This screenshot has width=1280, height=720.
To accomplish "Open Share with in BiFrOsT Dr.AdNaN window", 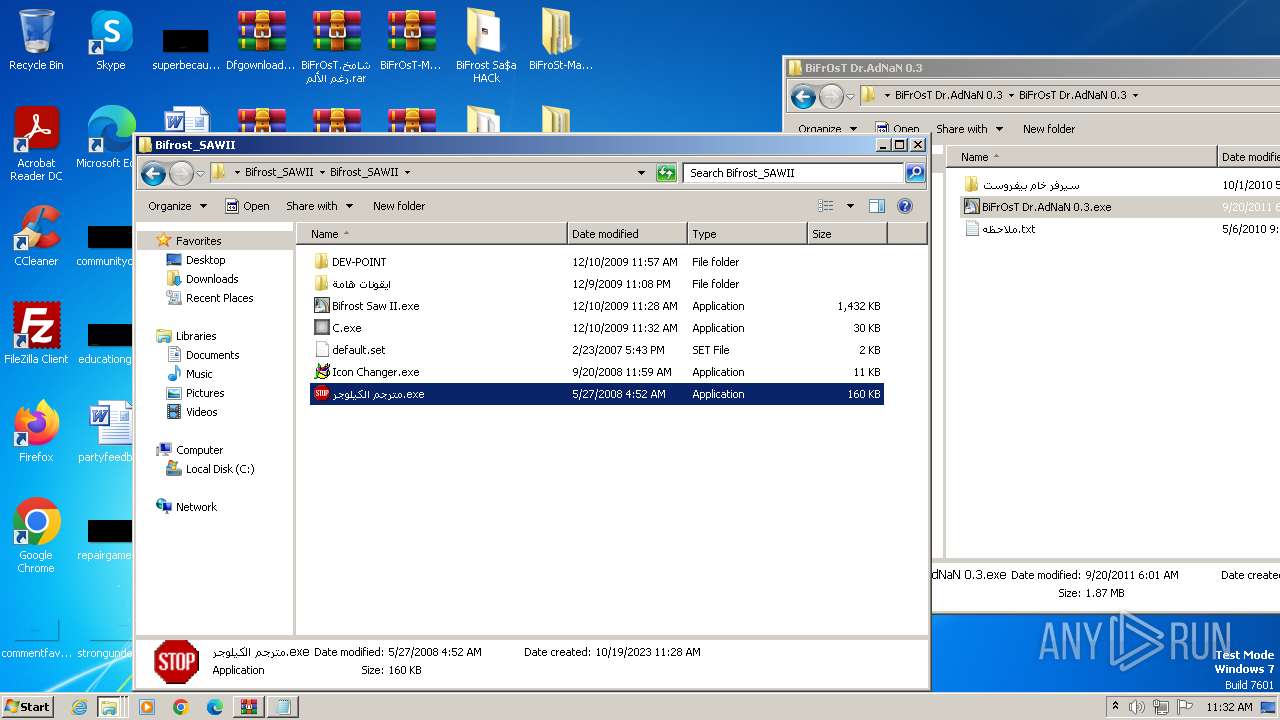I will [x=968, y=129].
